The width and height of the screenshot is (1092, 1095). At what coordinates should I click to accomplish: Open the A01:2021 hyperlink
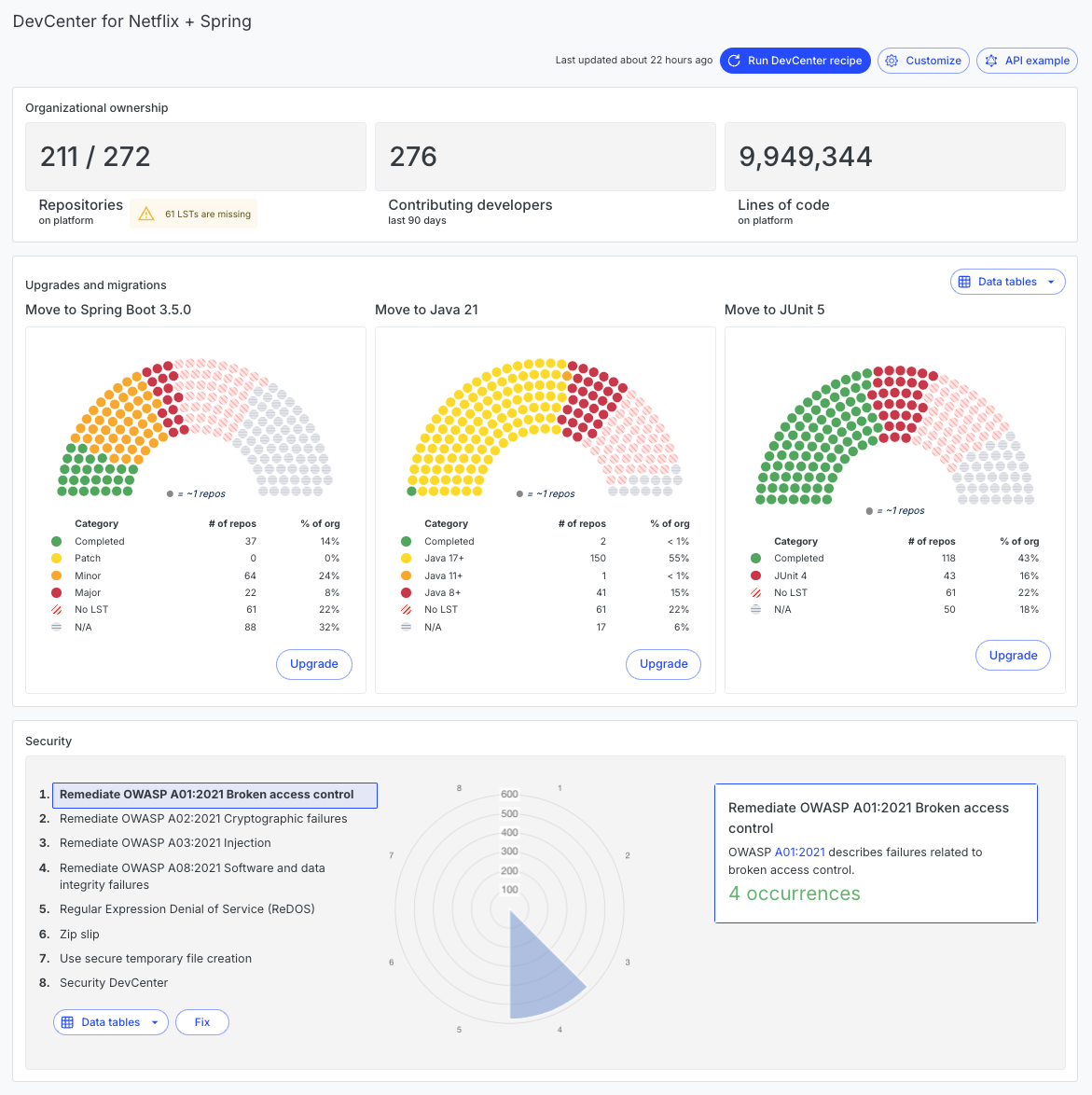point(800,852)
